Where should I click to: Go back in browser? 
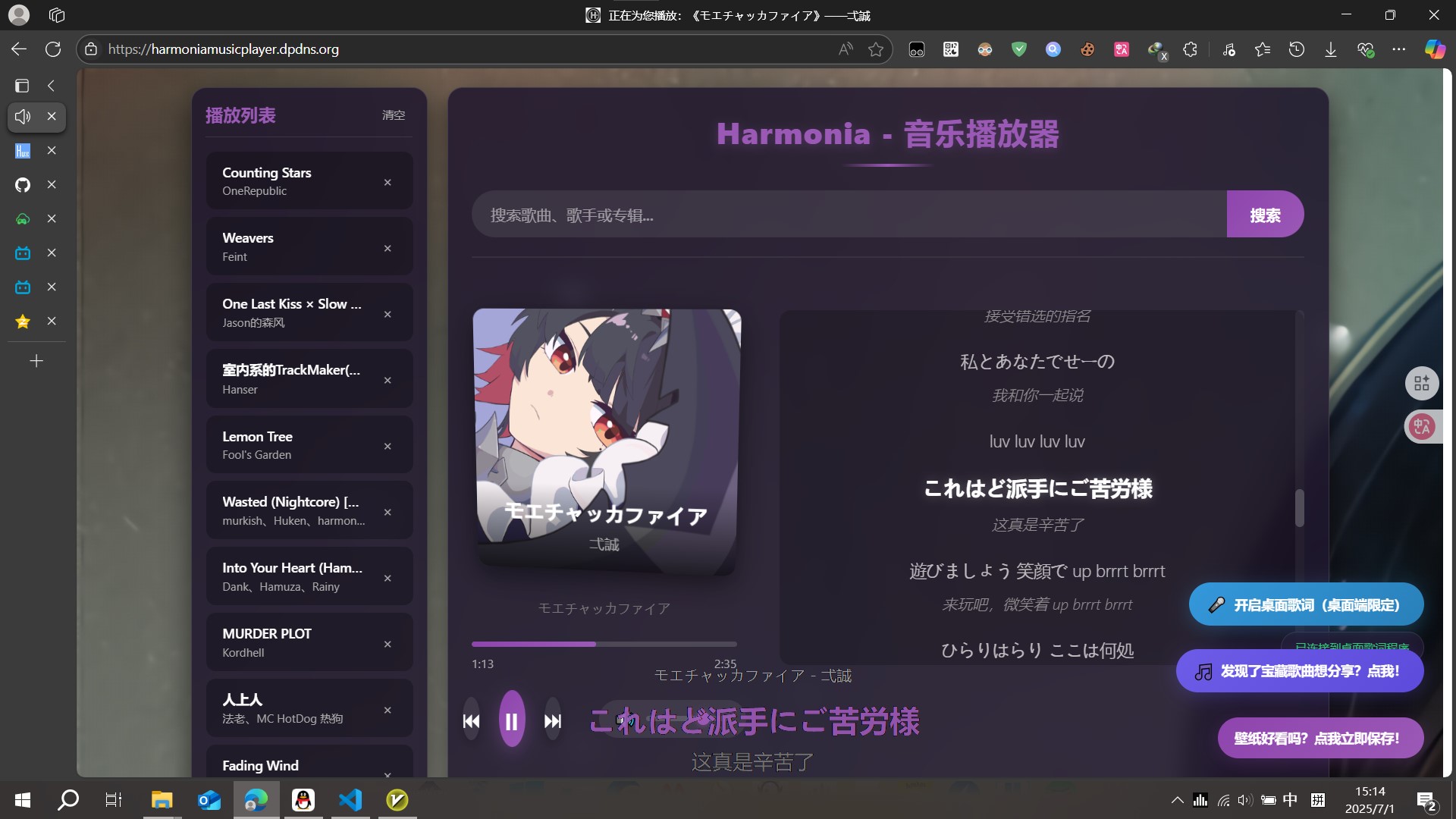click(19, 49)
